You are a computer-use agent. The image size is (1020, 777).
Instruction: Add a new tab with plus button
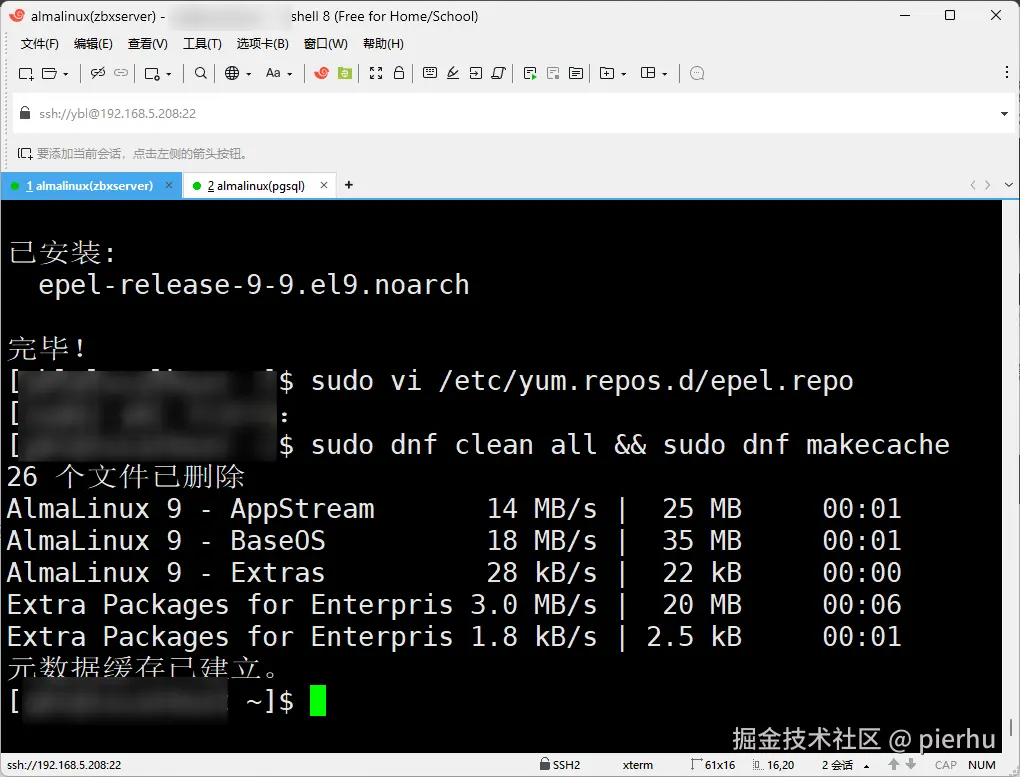tap(349, 185)
